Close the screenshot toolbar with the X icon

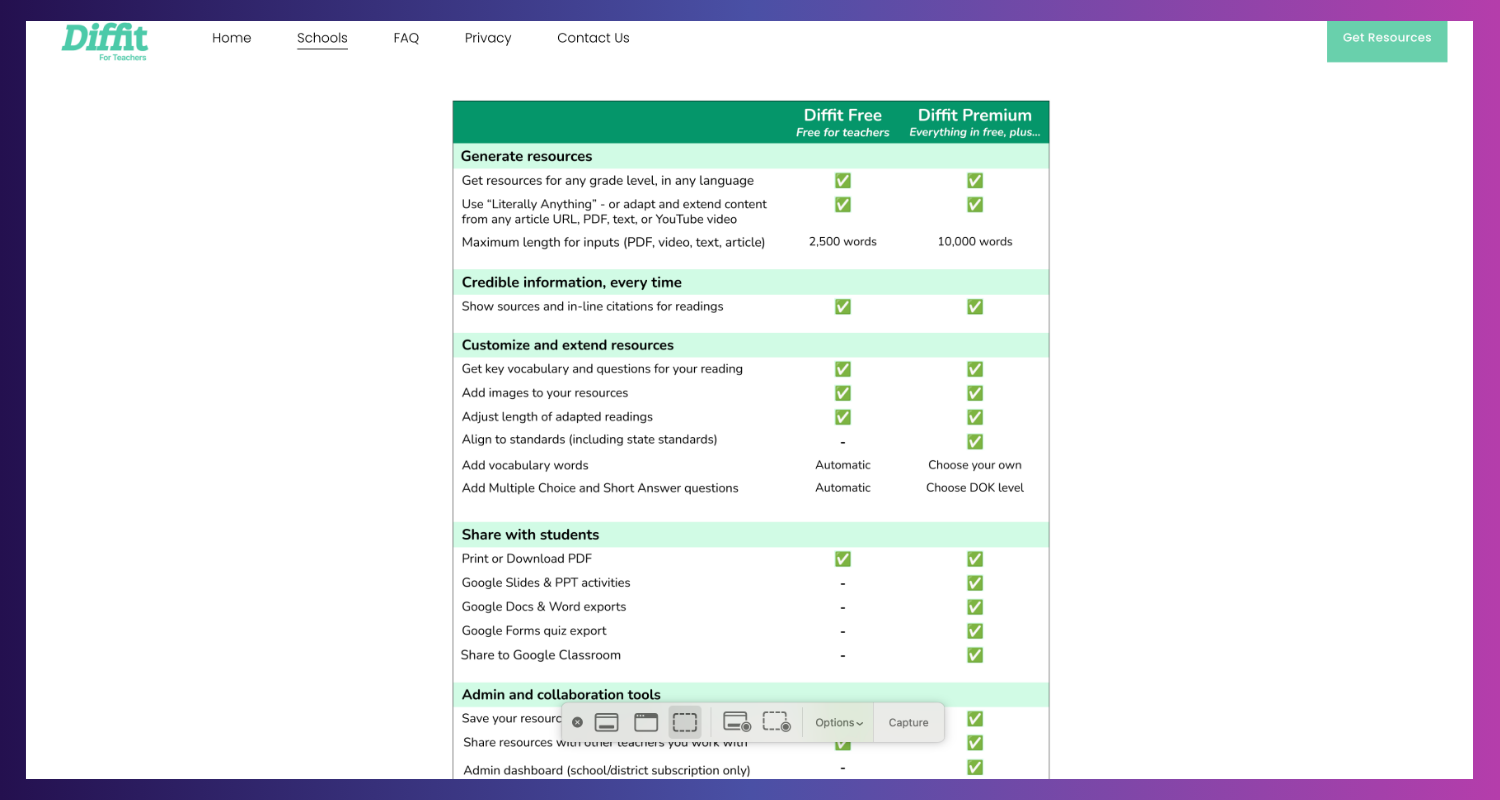[x=577, y=722]
